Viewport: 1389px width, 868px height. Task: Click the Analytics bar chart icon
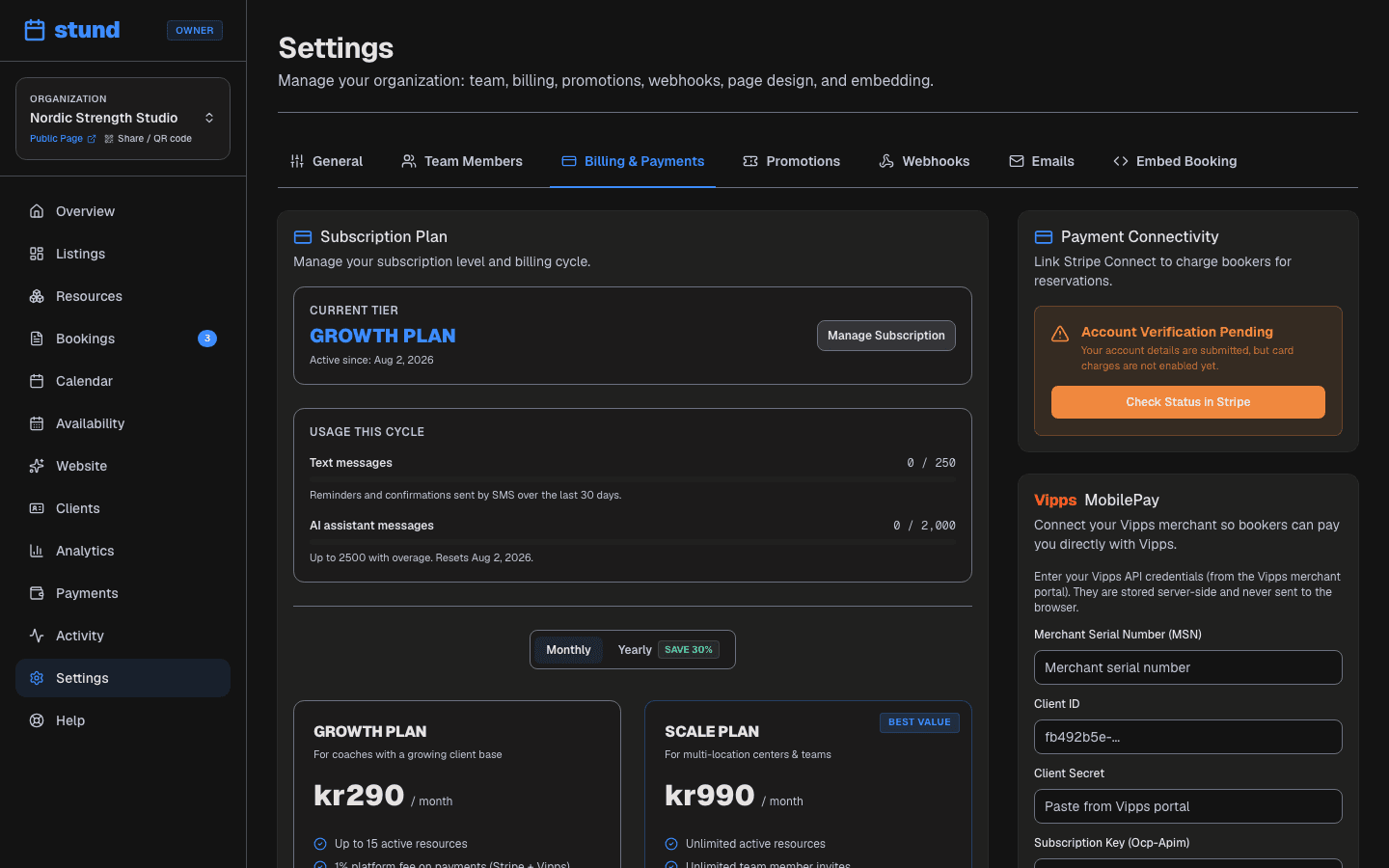click(x=37, y=551)
